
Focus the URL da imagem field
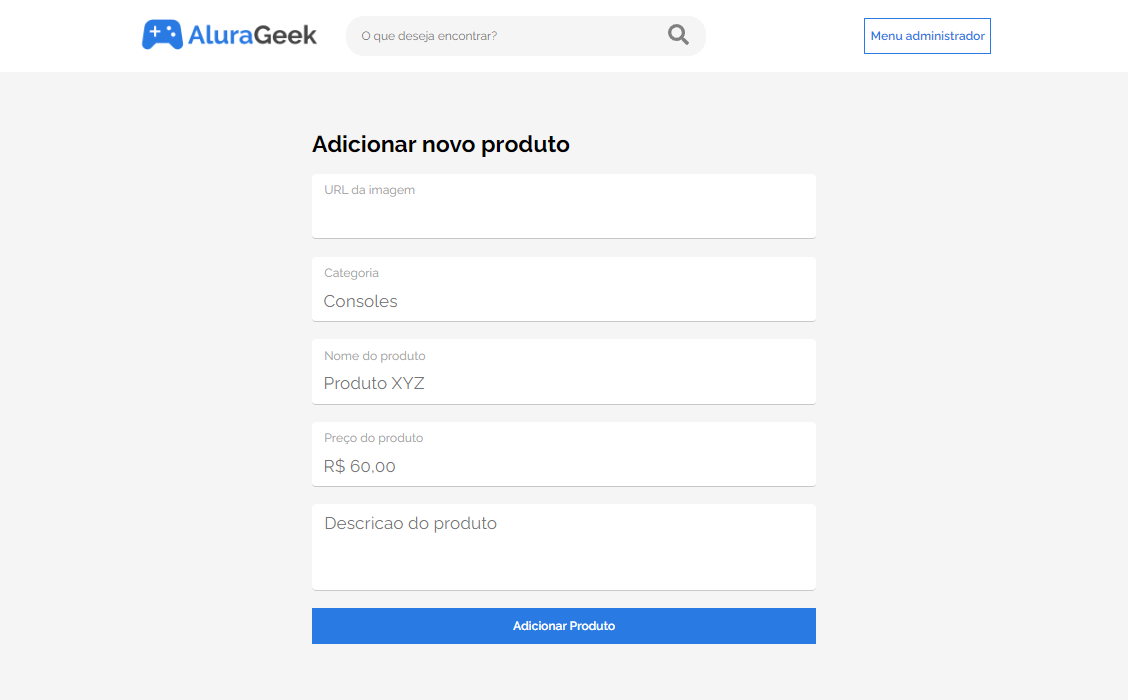coord(563,206)
